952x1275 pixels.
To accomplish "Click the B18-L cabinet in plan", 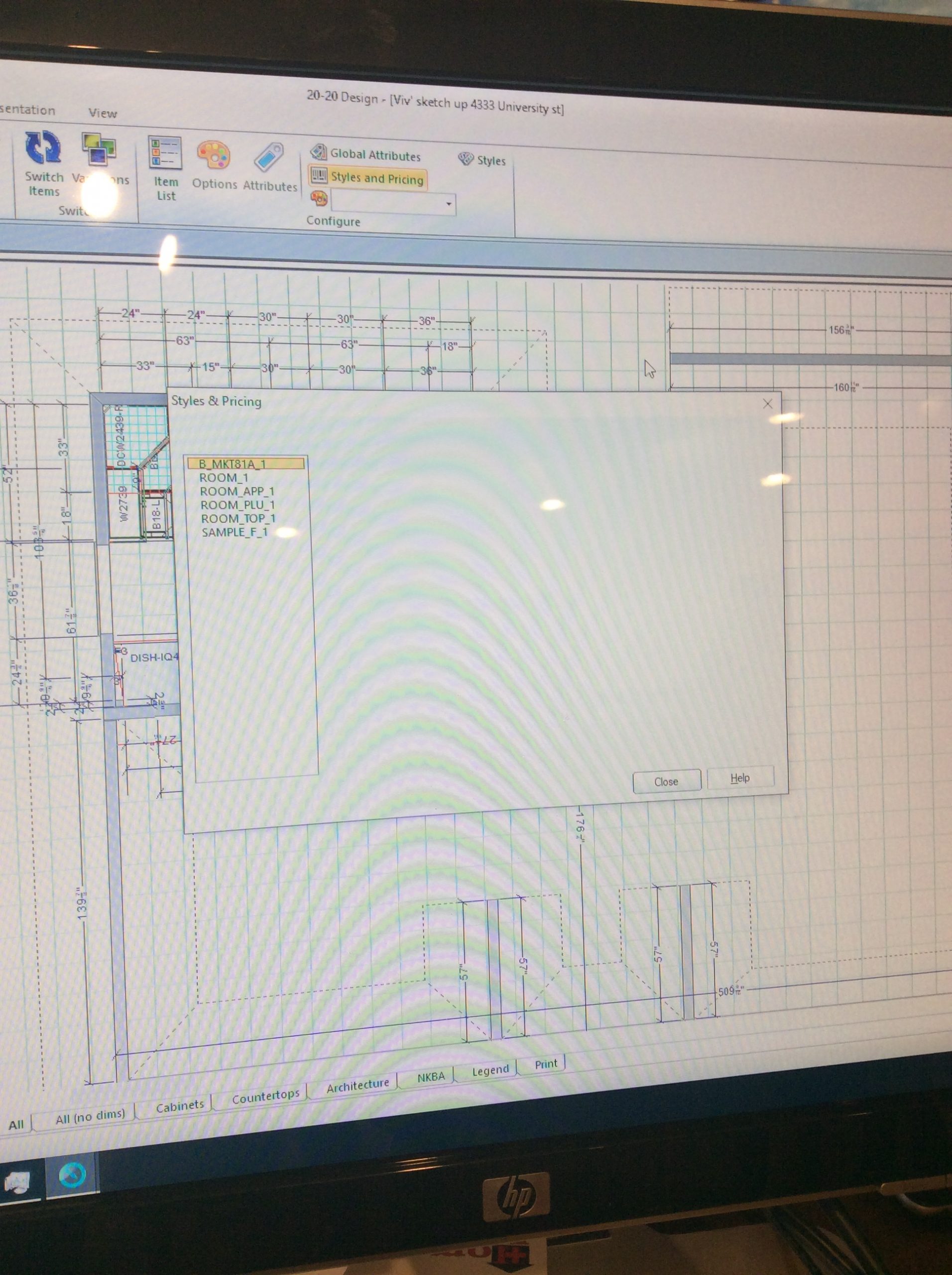I will pos(156,514).
